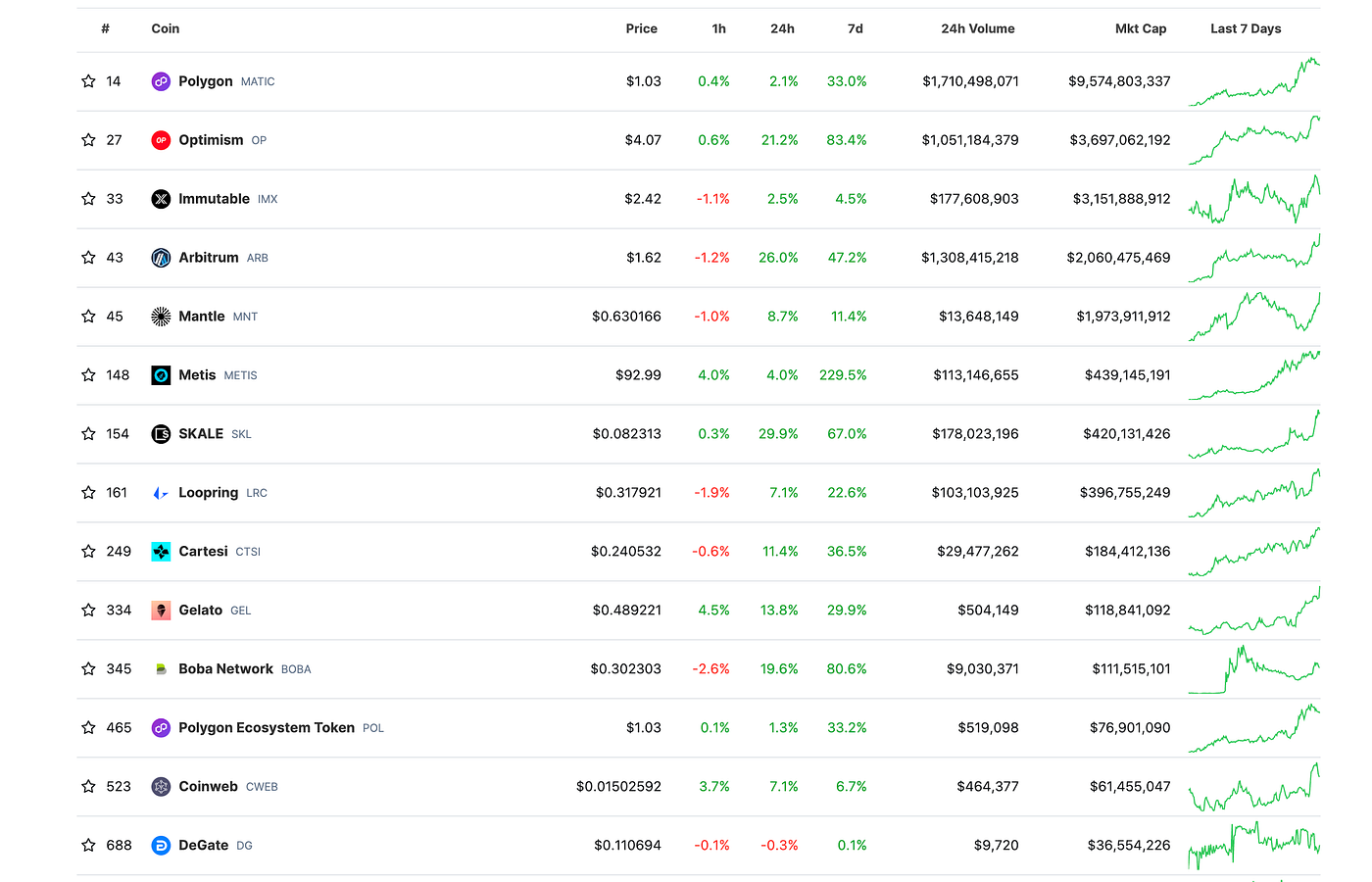Favorite Polygon with its star
1372x882 pixels.
coord(88,81)
